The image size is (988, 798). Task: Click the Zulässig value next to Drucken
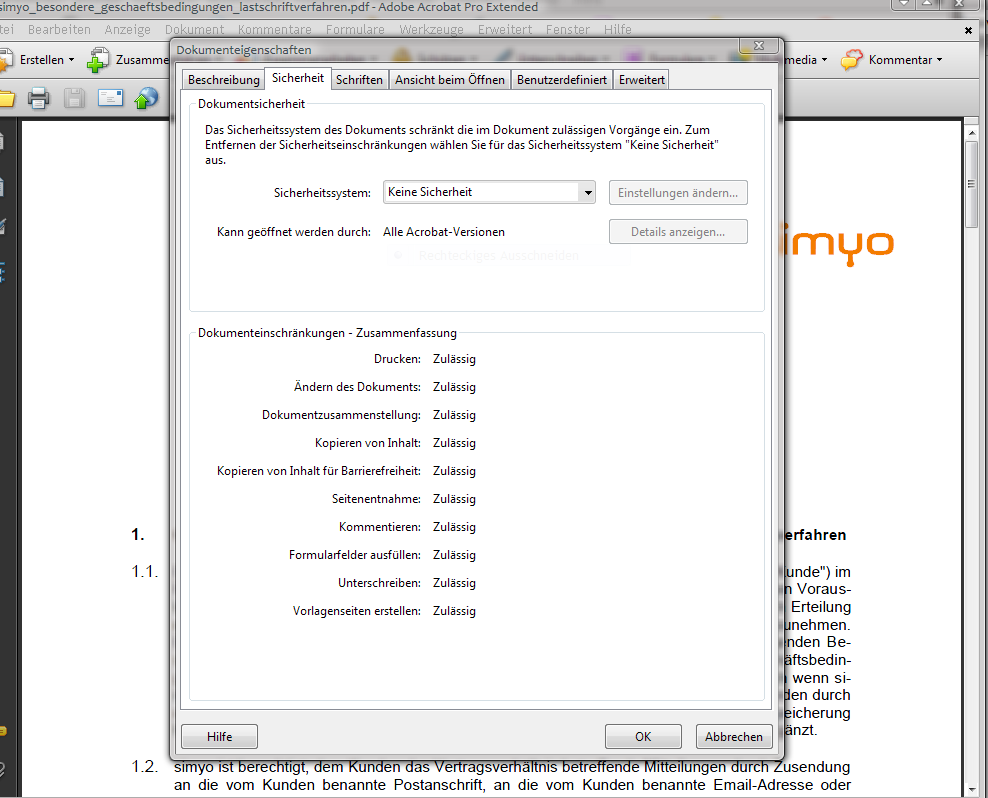click(x=454, y=359)
